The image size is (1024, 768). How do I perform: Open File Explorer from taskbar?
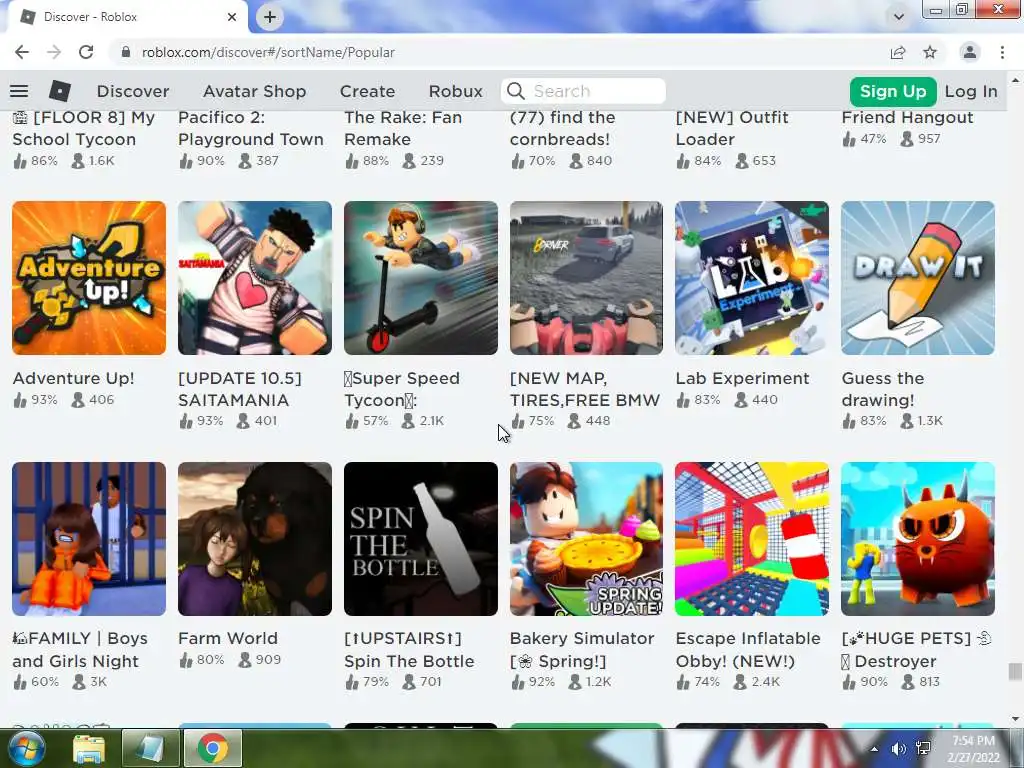pyautogui.click(x=89, y=748)
